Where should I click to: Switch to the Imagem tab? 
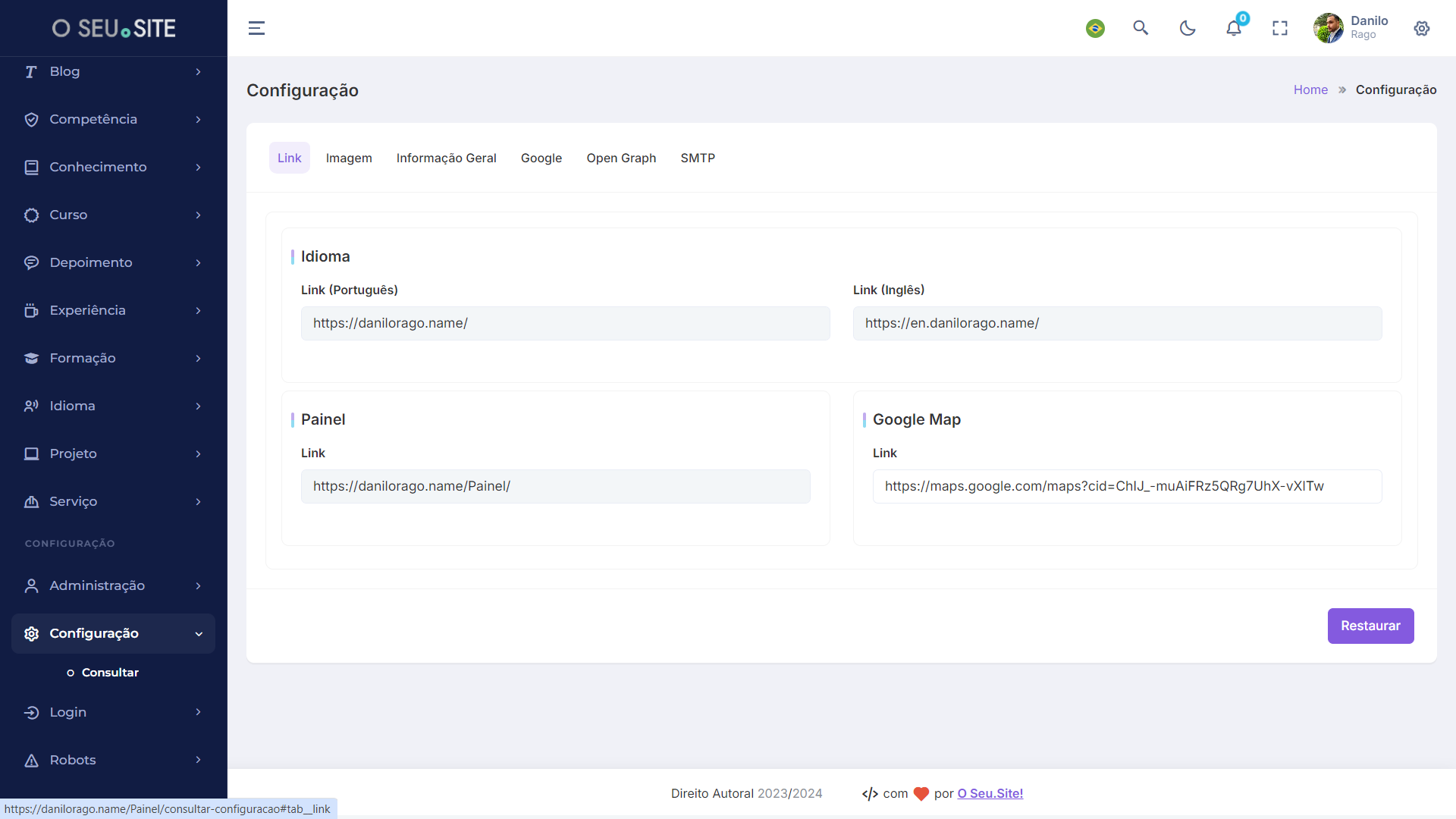[348, 158]
